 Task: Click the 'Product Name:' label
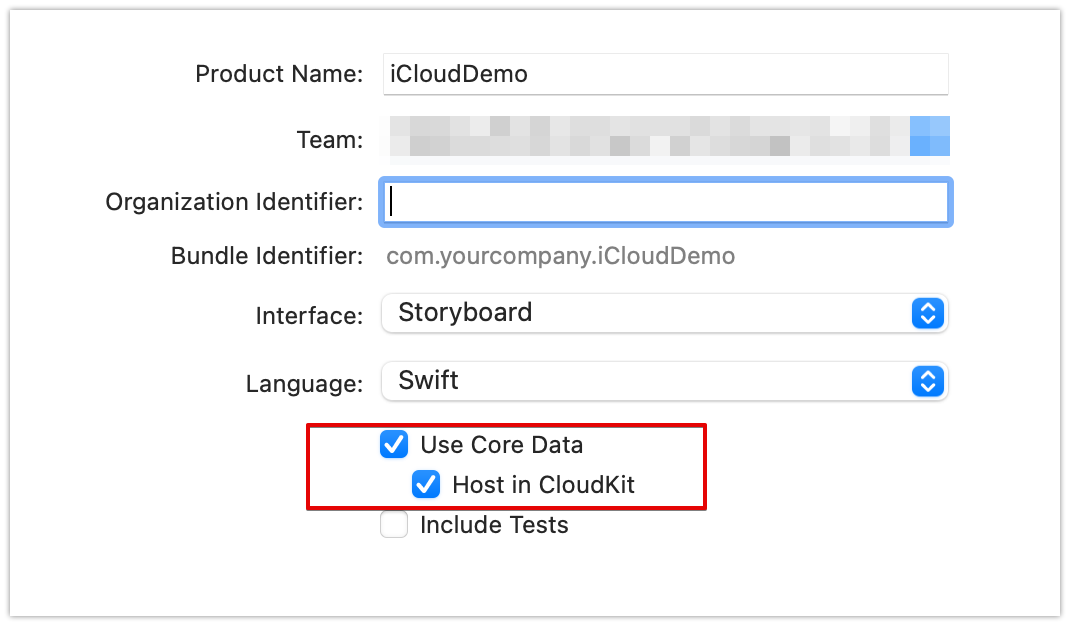279,74
